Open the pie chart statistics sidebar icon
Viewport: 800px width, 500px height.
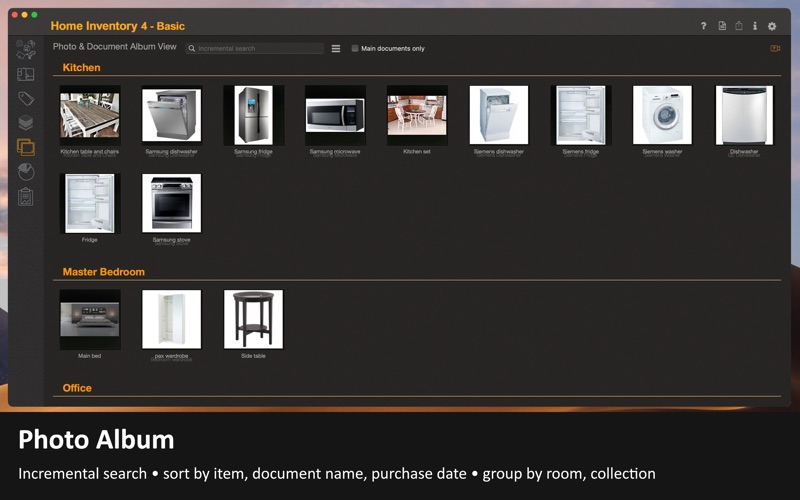26,172
